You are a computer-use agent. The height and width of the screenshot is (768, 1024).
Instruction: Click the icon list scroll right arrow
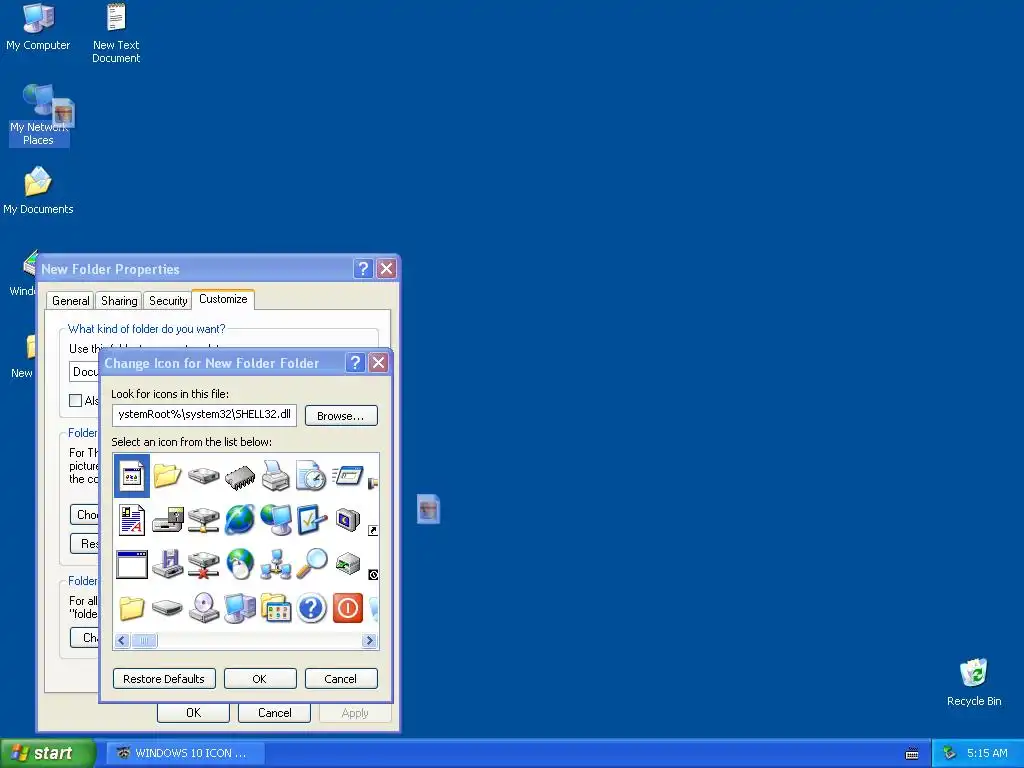[369, 641]
